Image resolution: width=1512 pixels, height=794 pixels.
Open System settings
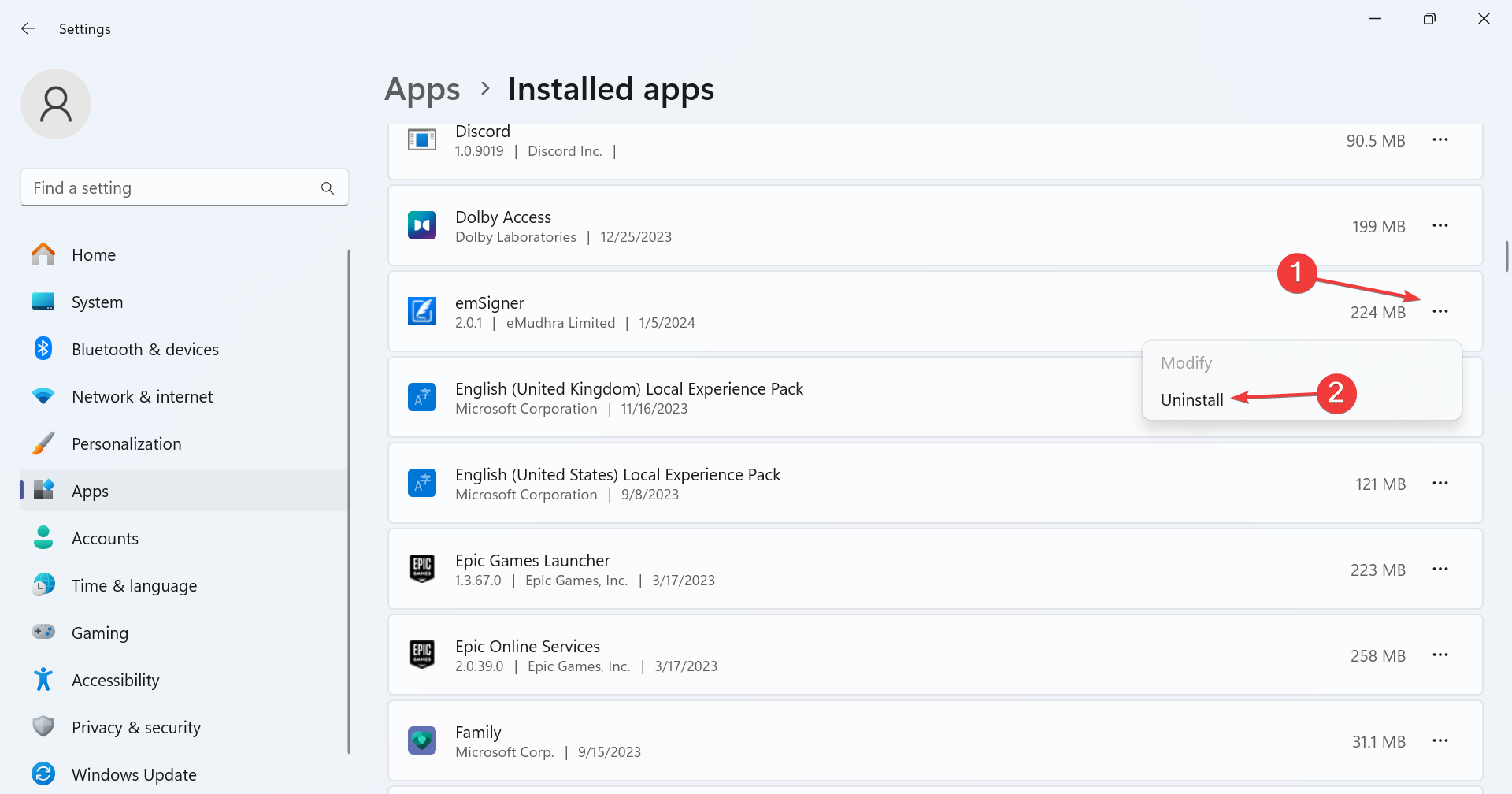(x=183, y=302)
